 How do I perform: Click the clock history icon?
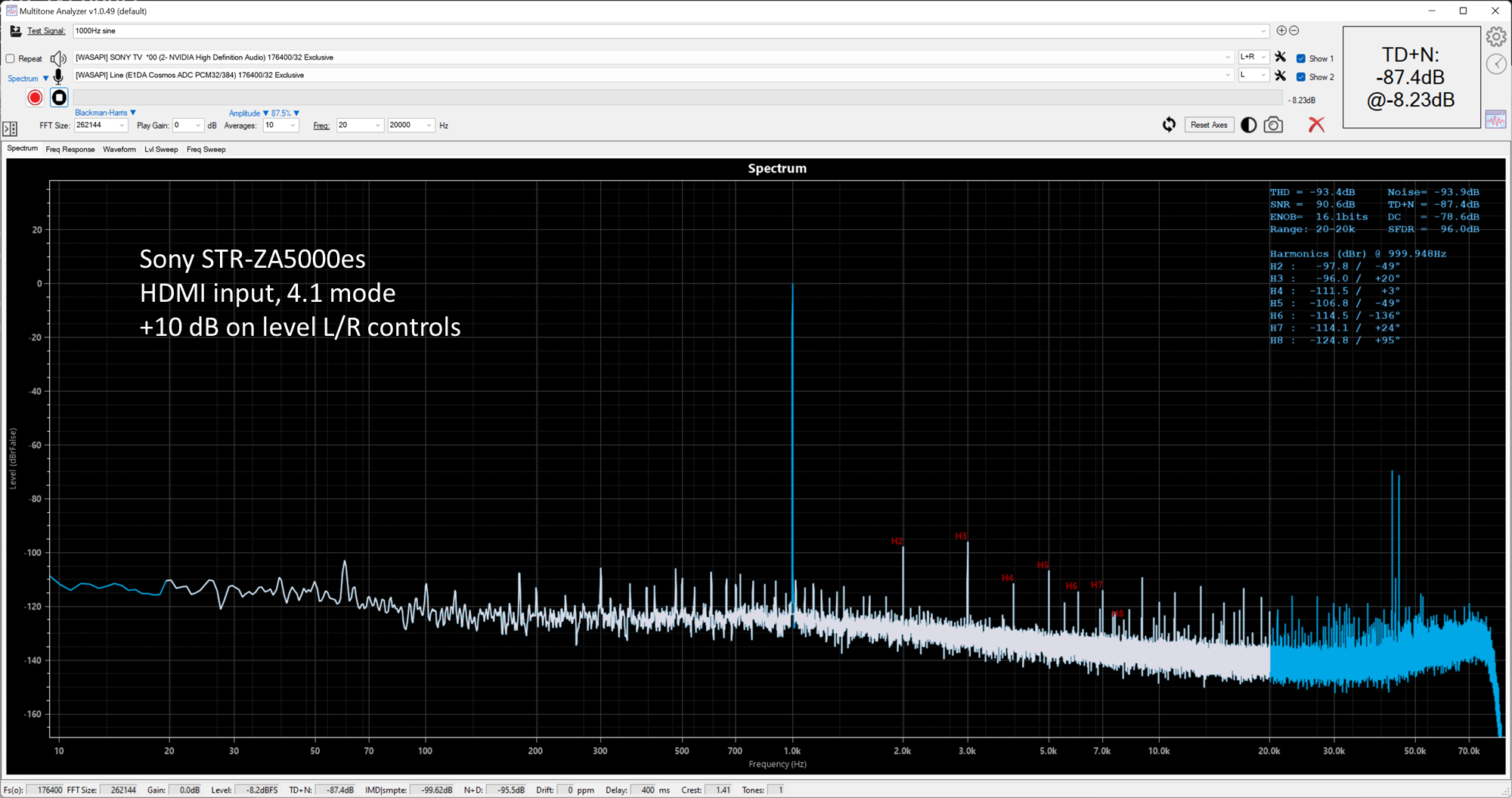tap(1496, 64)
